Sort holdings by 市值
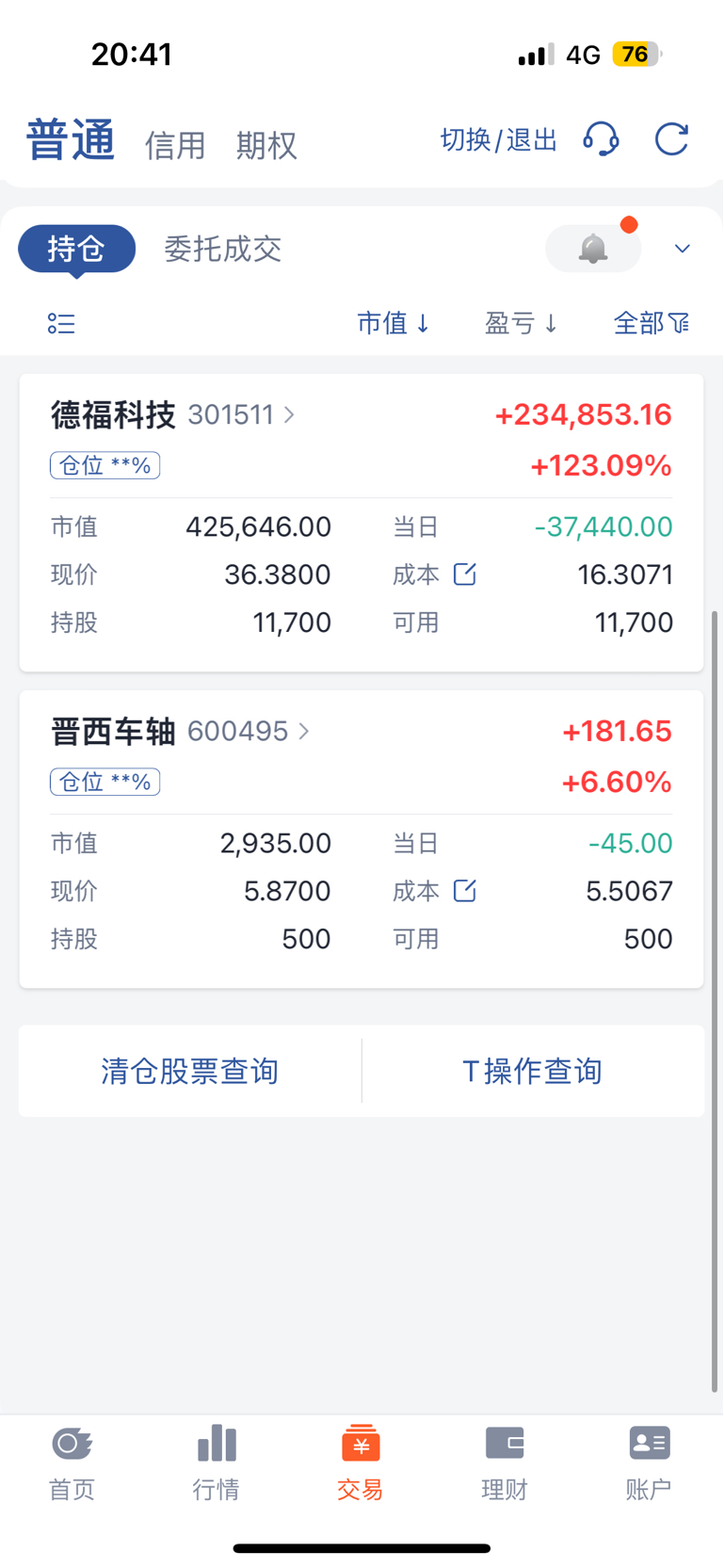The image size is (724, 1568). click(394, 323)
